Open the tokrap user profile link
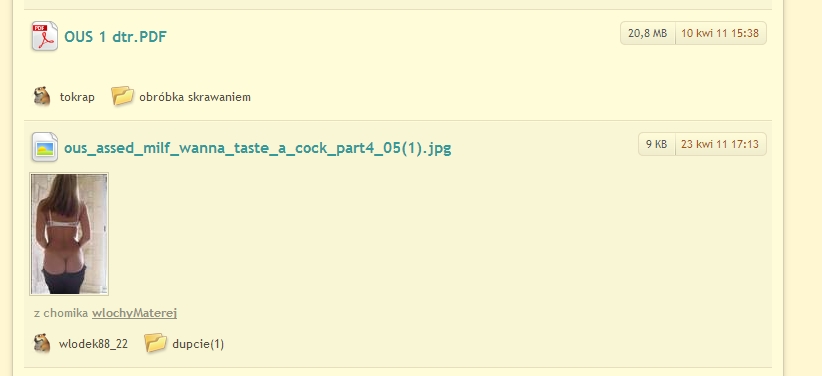 point(77,97)
